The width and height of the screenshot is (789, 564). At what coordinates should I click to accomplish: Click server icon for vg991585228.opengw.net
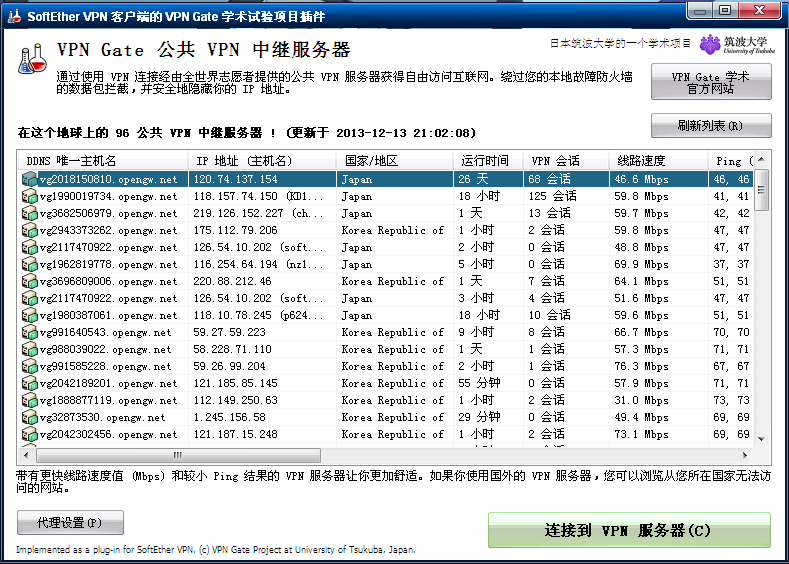30,366
